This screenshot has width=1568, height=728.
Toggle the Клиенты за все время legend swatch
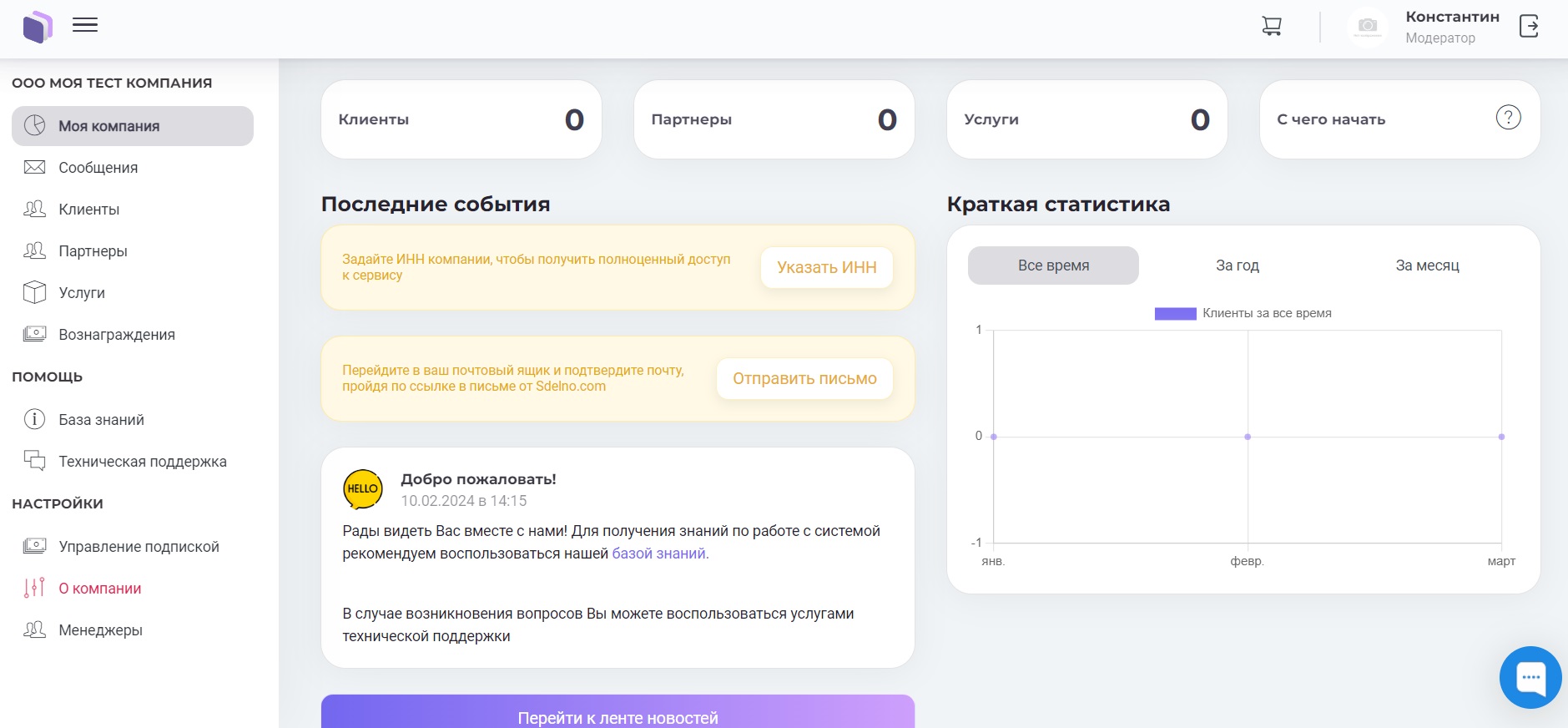pyautogui.click(x=1175, y=314)
